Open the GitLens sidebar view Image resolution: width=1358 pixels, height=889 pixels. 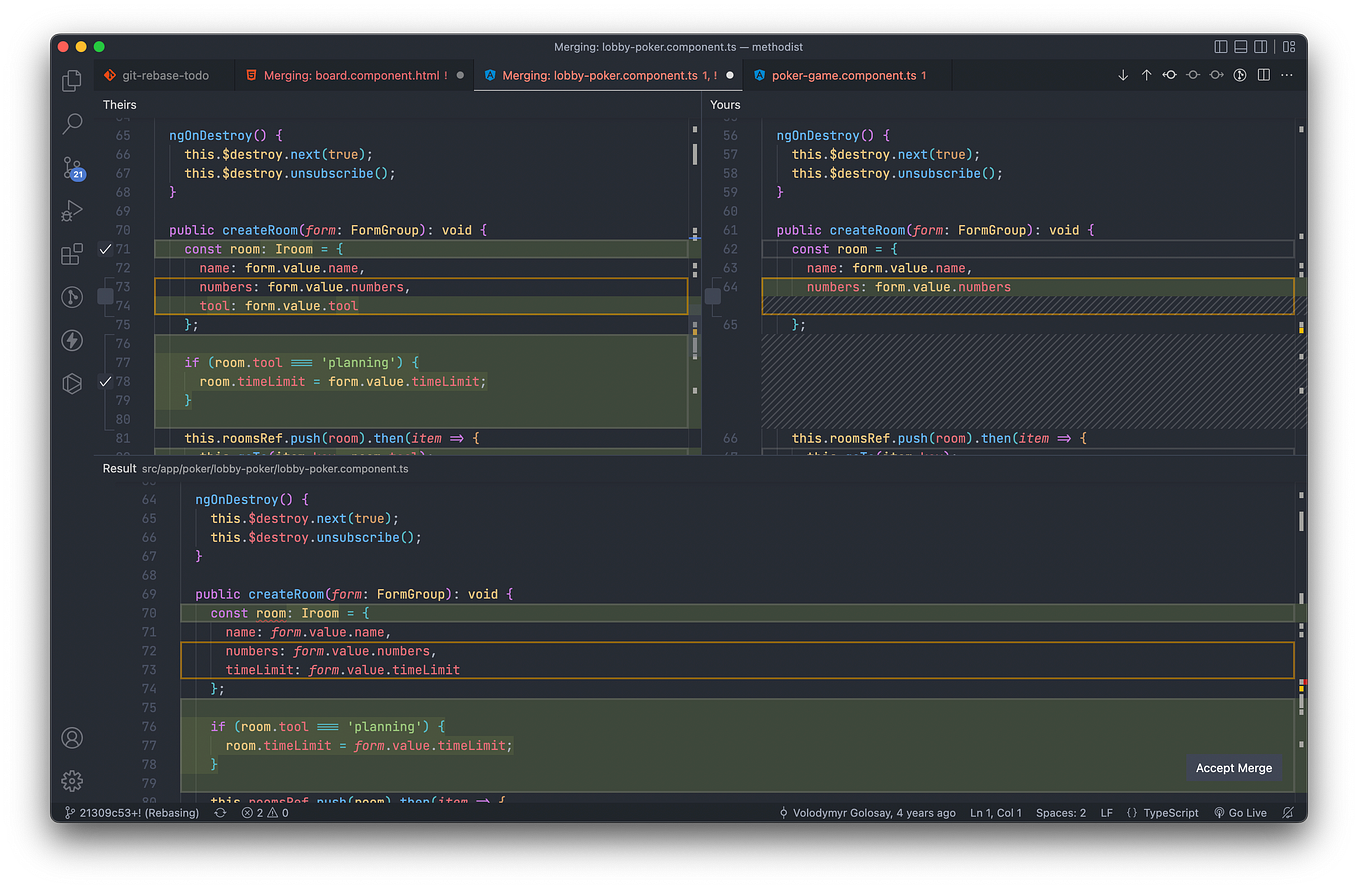71,297
